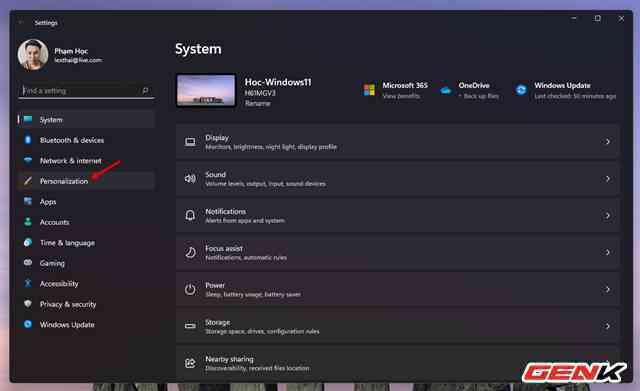Go to Time & language settings
The width and height of the screenshot is (640, 391).
point(86,243)
